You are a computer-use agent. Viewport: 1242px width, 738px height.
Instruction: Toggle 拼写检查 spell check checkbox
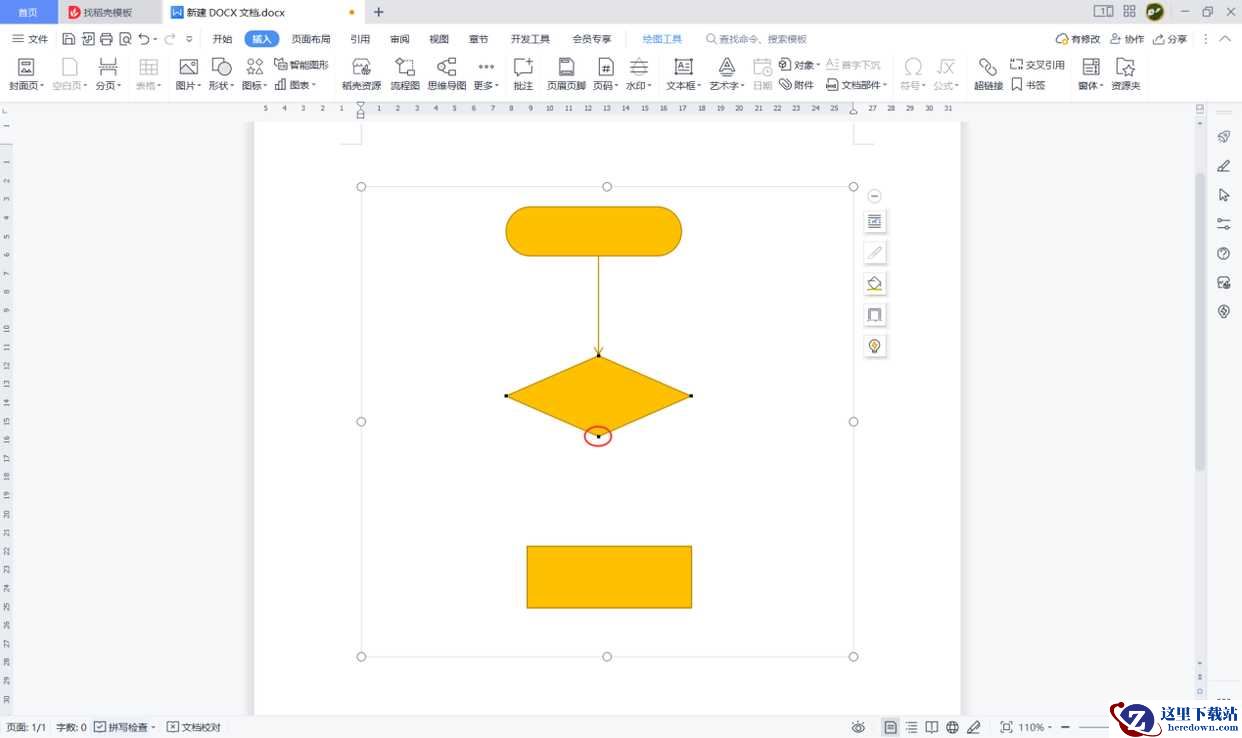[x=100, y=727]
